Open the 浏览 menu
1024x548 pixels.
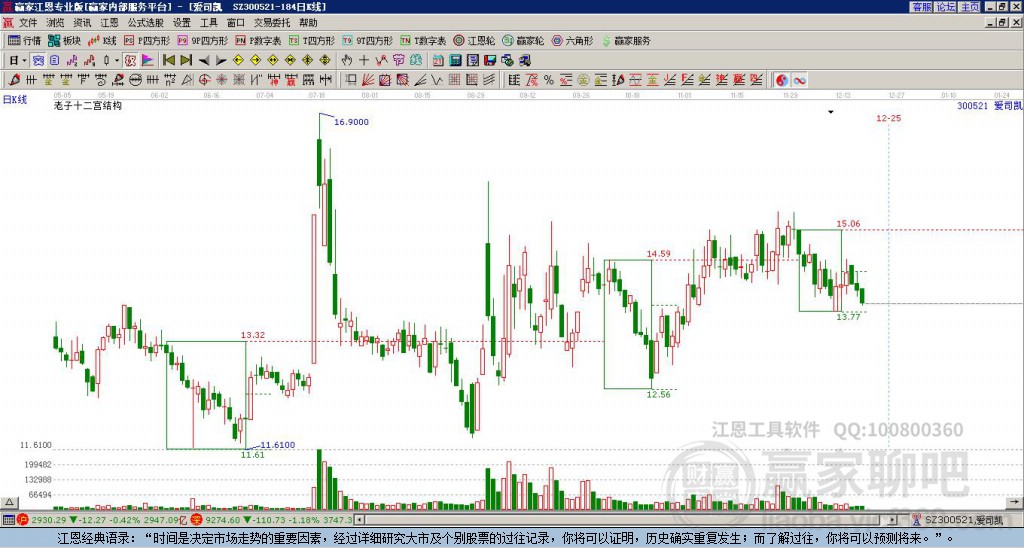55,23
